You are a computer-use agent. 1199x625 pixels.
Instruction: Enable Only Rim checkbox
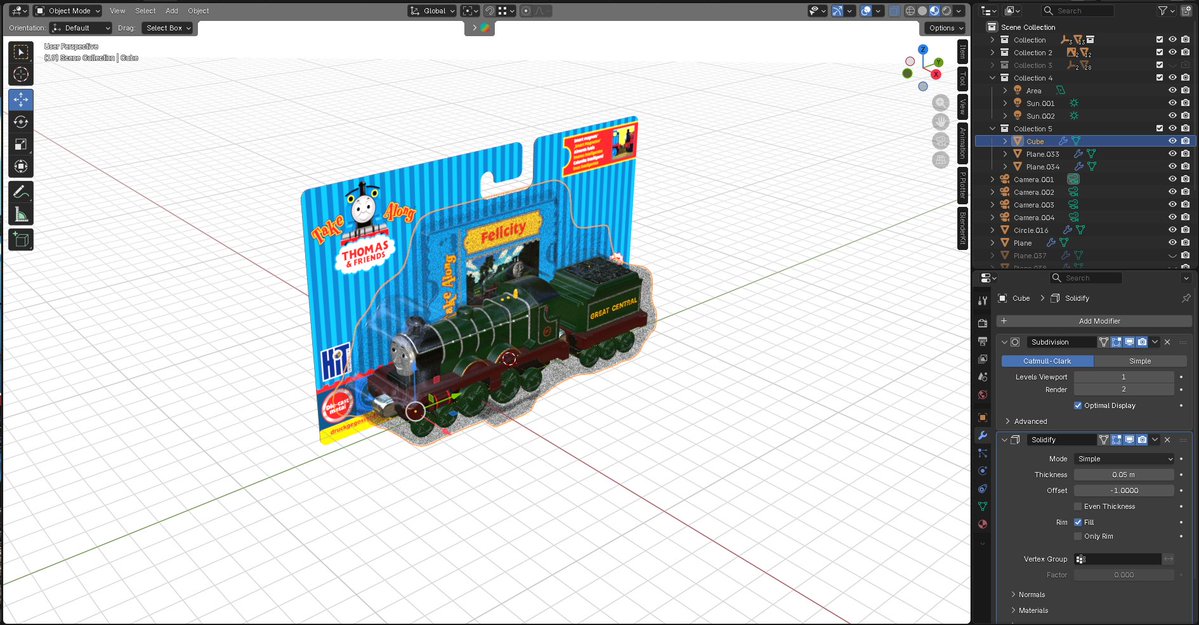pos(1077,536)
